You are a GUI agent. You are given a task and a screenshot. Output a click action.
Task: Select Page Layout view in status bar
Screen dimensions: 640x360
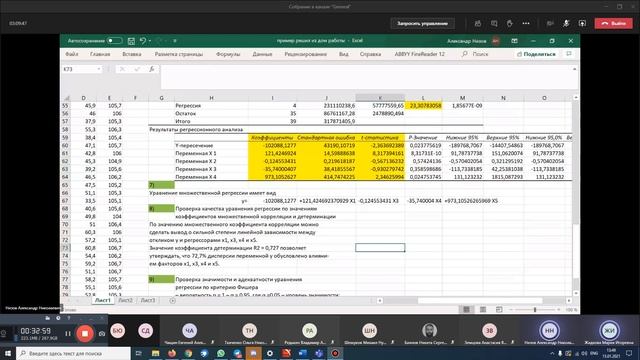point(483,310)
